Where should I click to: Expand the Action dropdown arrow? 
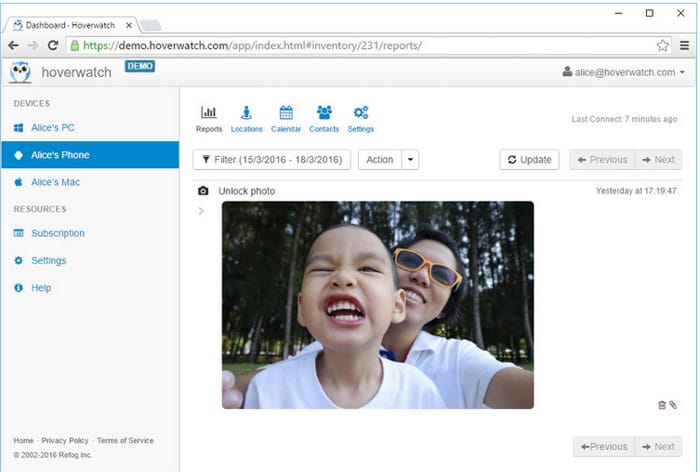[410, 159]
